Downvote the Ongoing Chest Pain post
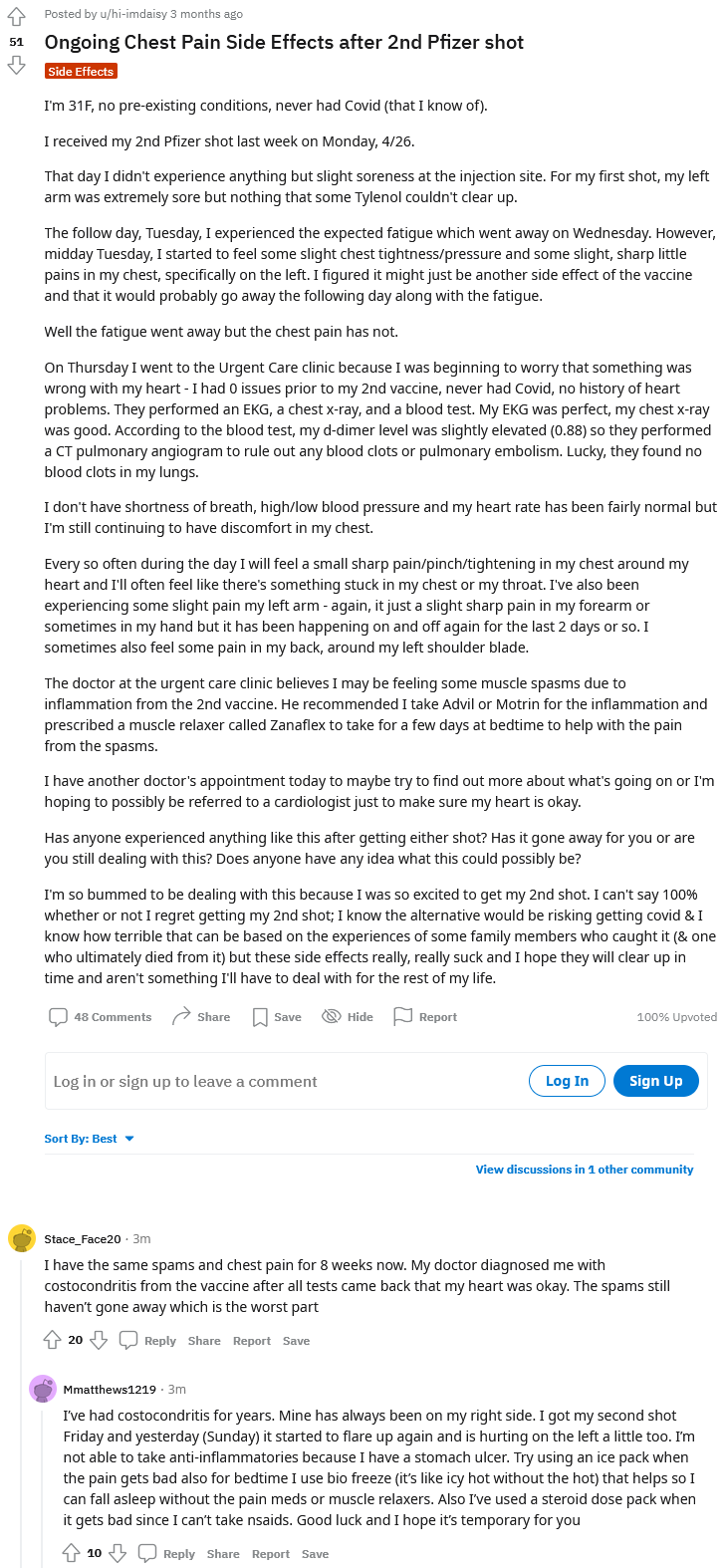Screen dimensions: 727x1568 16,65
